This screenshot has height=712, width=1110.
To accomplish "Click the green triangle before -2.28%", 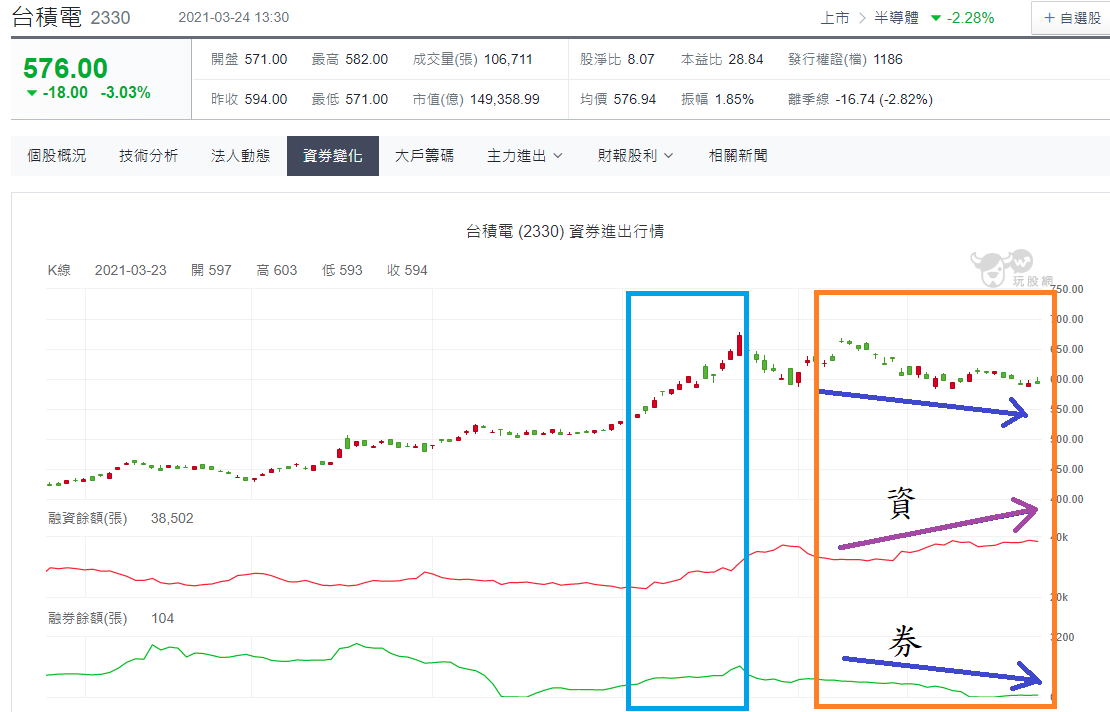I will (x=936, y=18).
